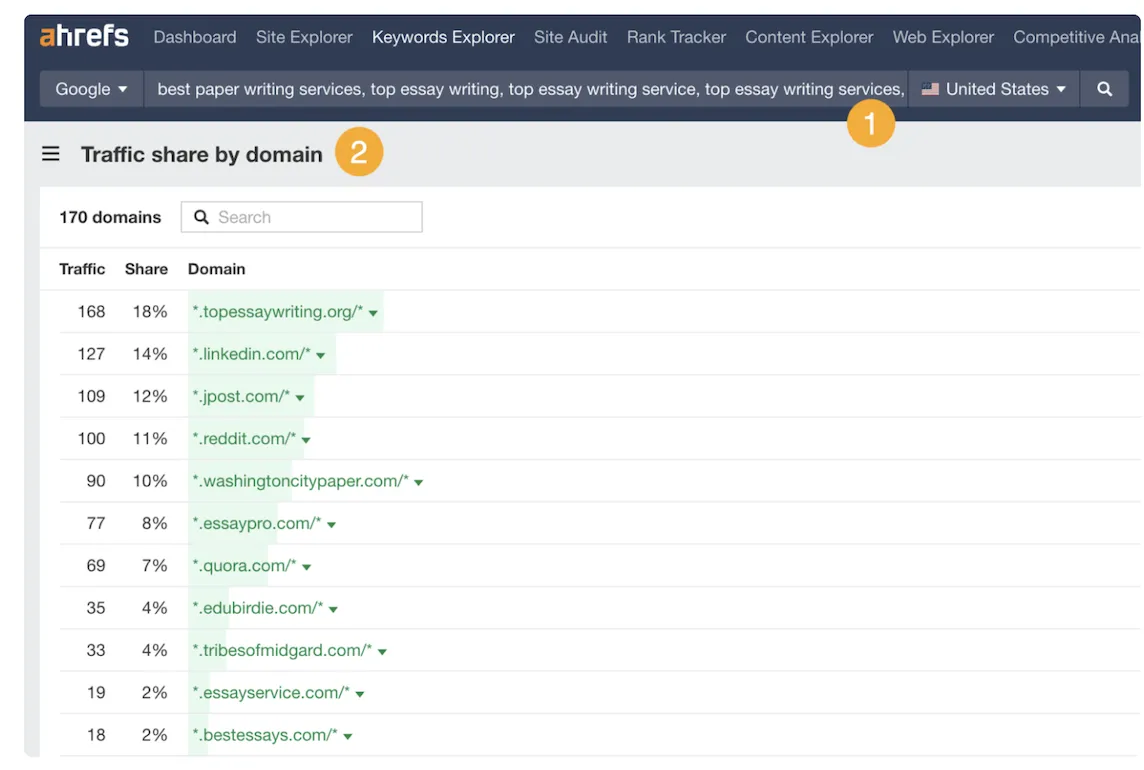1144x770 pixels.
Task: Open the essayservice.com domain link
Action: [x=271, y=693]
